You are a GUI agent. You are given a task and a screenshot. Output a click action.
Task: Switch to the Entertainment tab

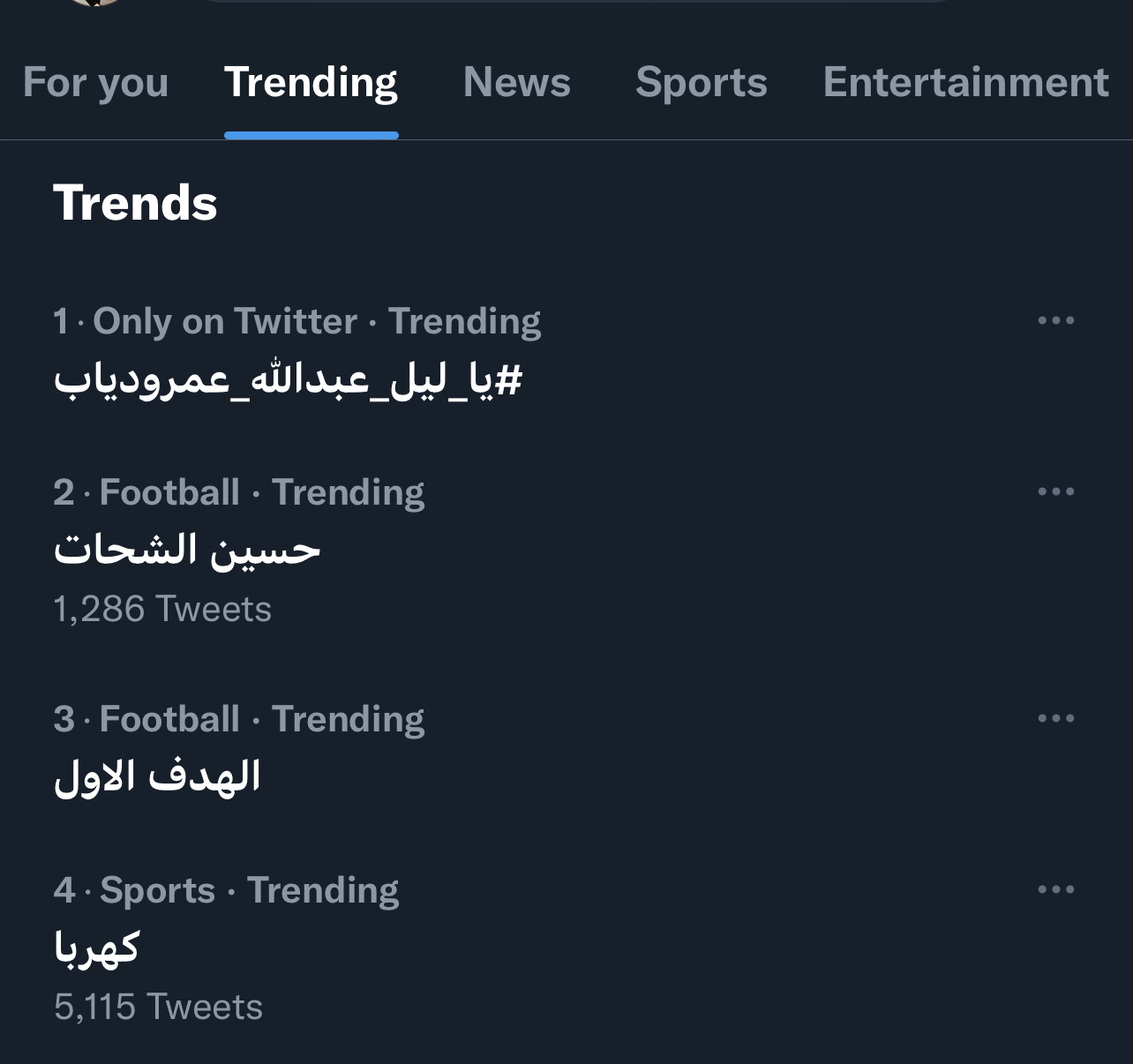(965, 83)
